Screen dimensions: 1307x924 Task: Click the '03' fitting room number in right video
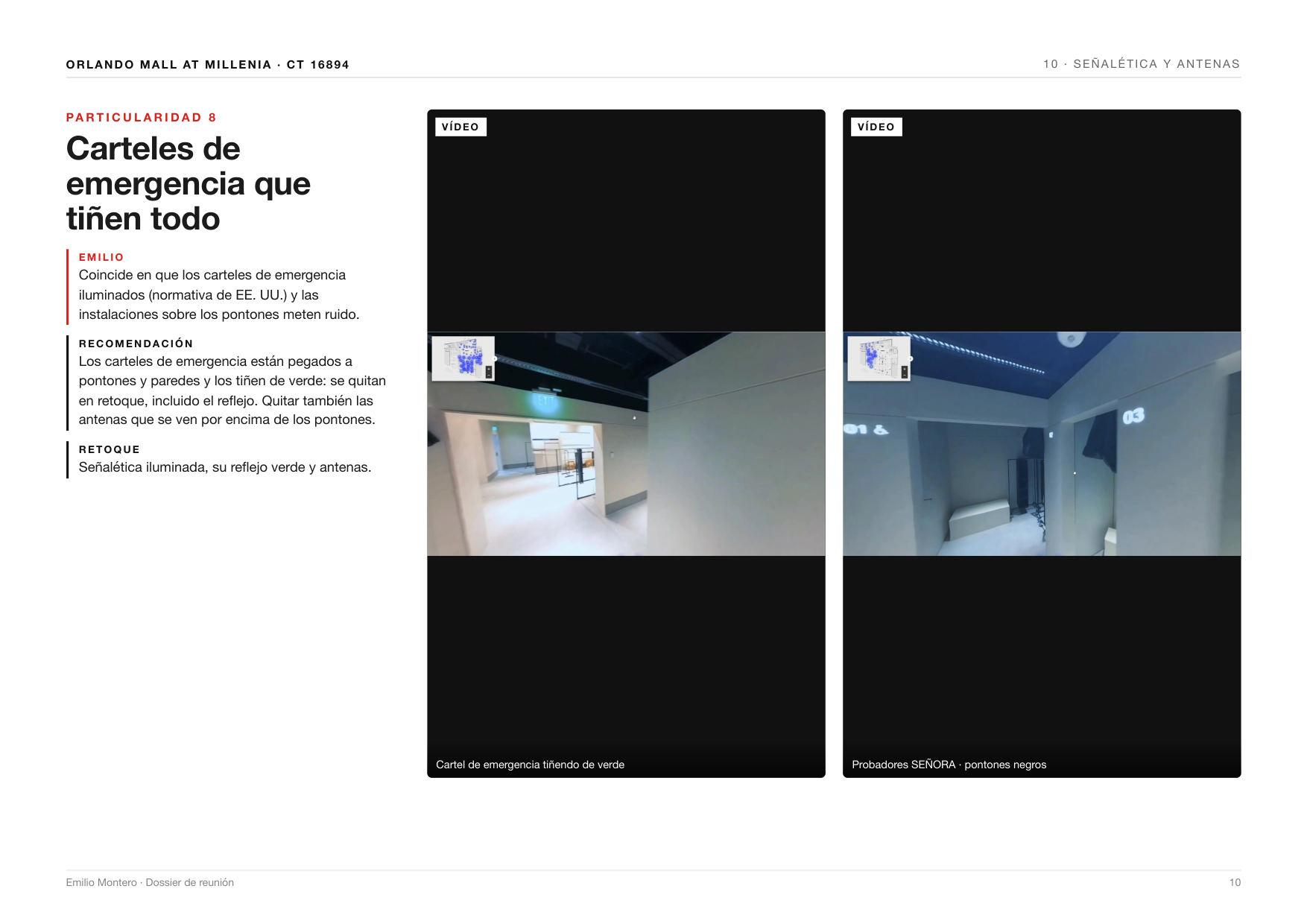click(x=1133, y=417)
